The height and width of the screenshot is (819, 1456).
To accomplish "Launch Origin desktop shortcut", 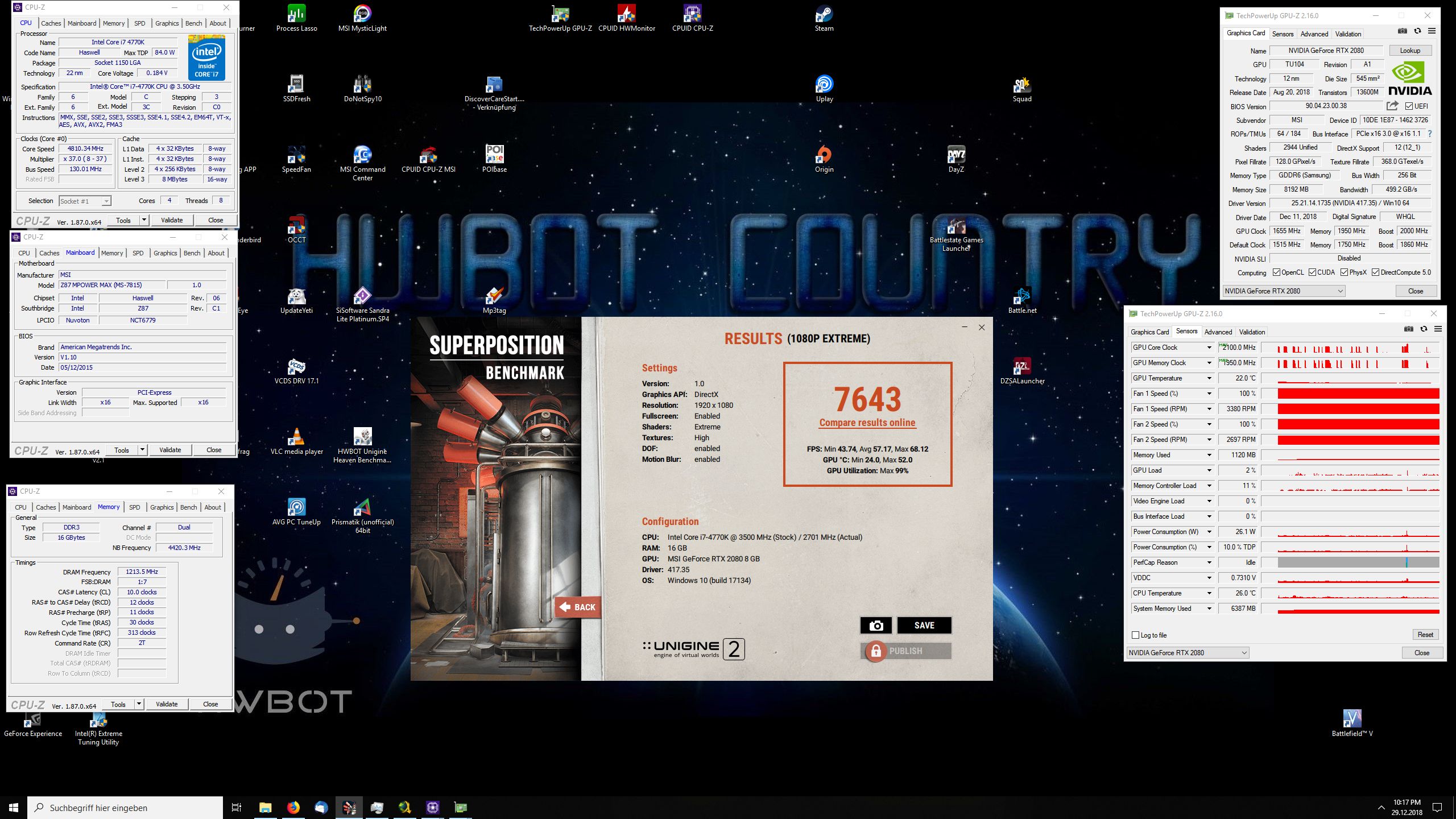I will pos(824,159).
